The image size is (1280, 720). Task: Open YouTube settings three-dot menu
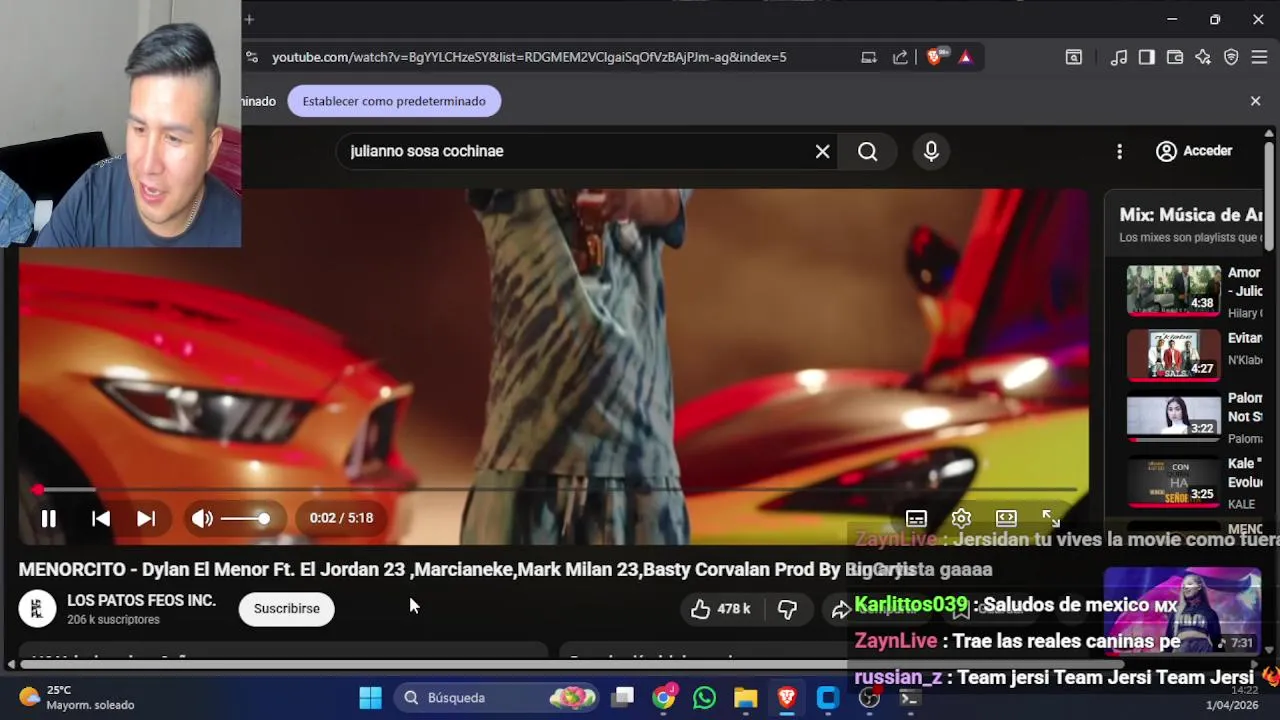click(1119, 151)
